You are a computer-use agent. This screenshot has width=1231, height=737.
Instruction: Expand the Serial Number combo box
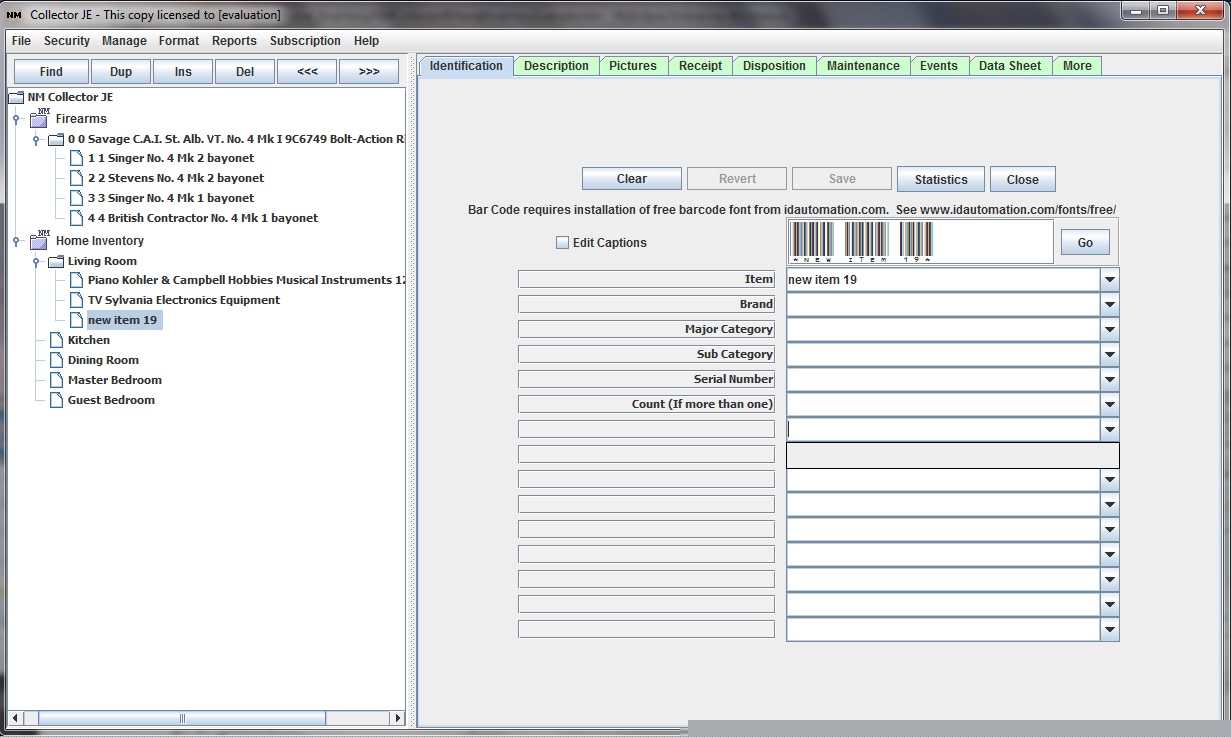(x=1109, y=380)
